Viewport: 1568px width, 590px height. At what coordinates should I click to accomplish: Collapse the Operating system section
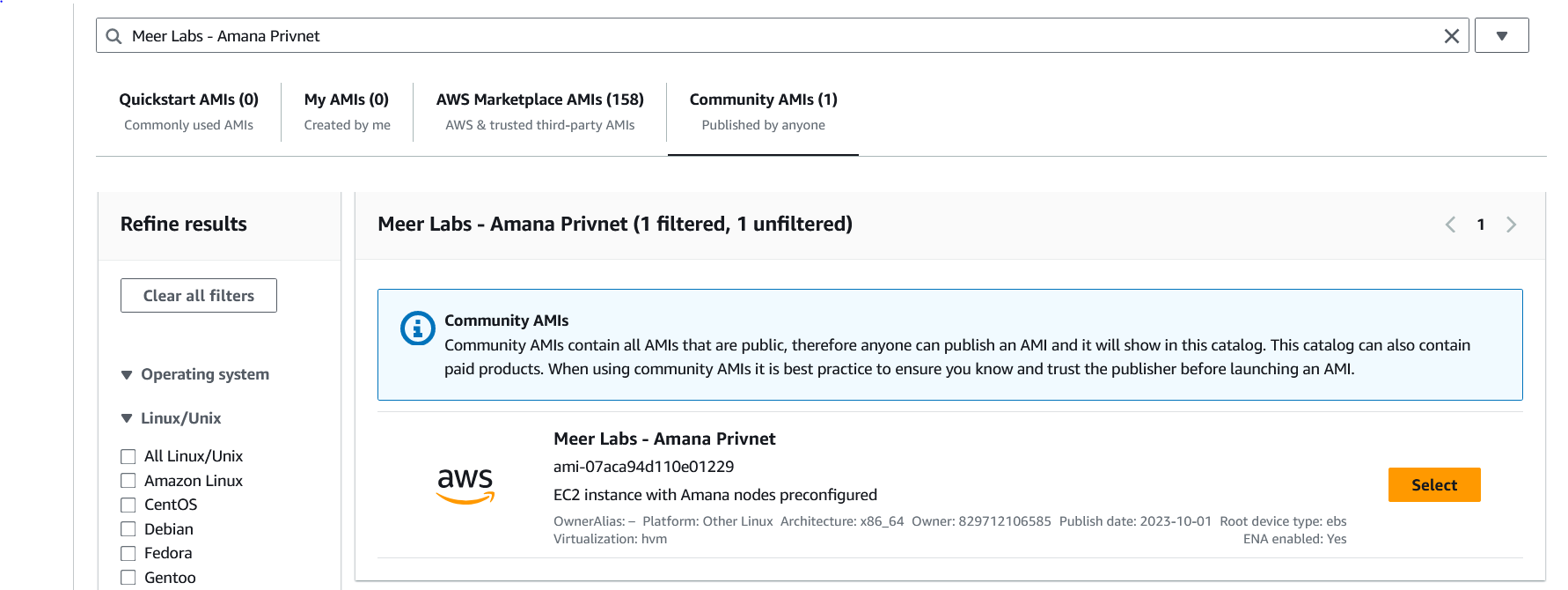(127, 375)
